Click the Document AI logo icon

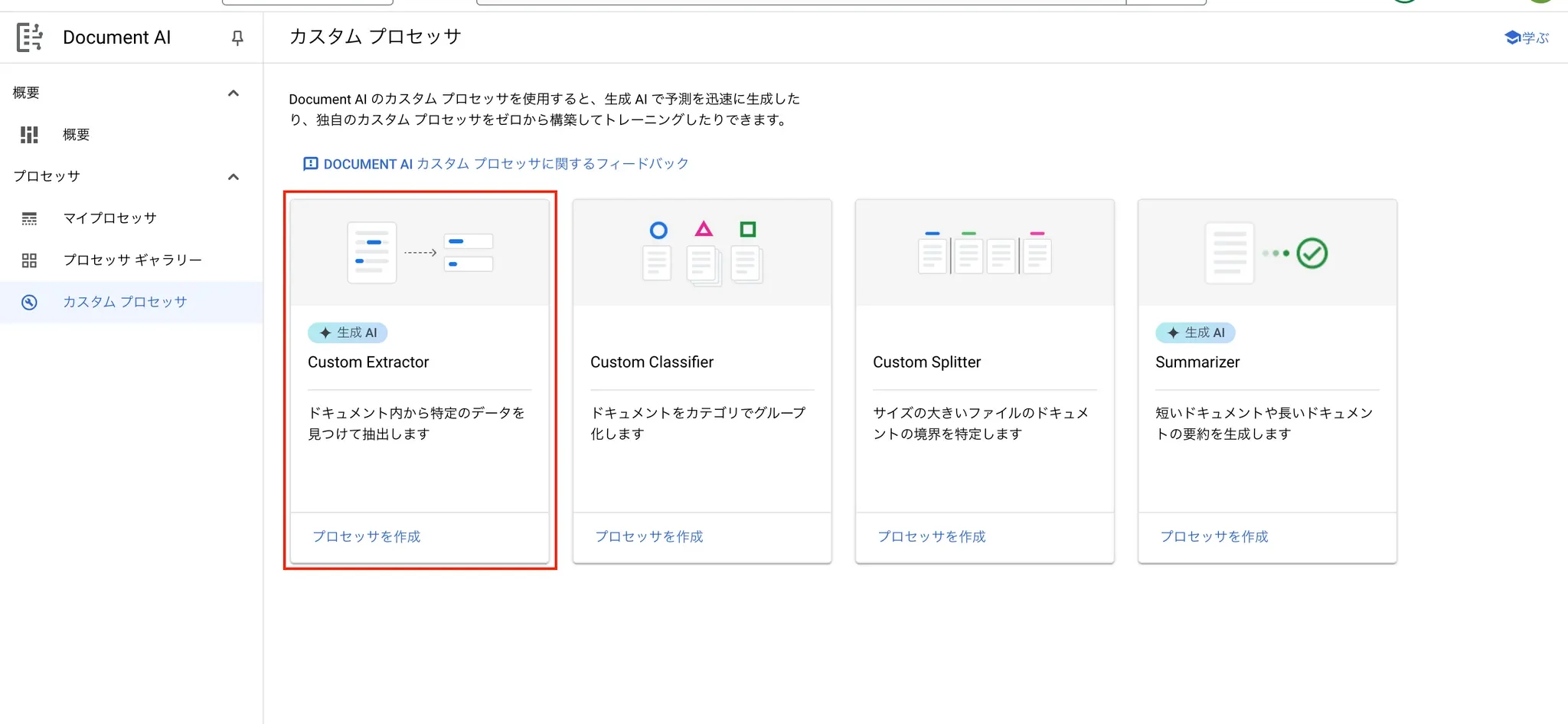click(x=29, y=38)
